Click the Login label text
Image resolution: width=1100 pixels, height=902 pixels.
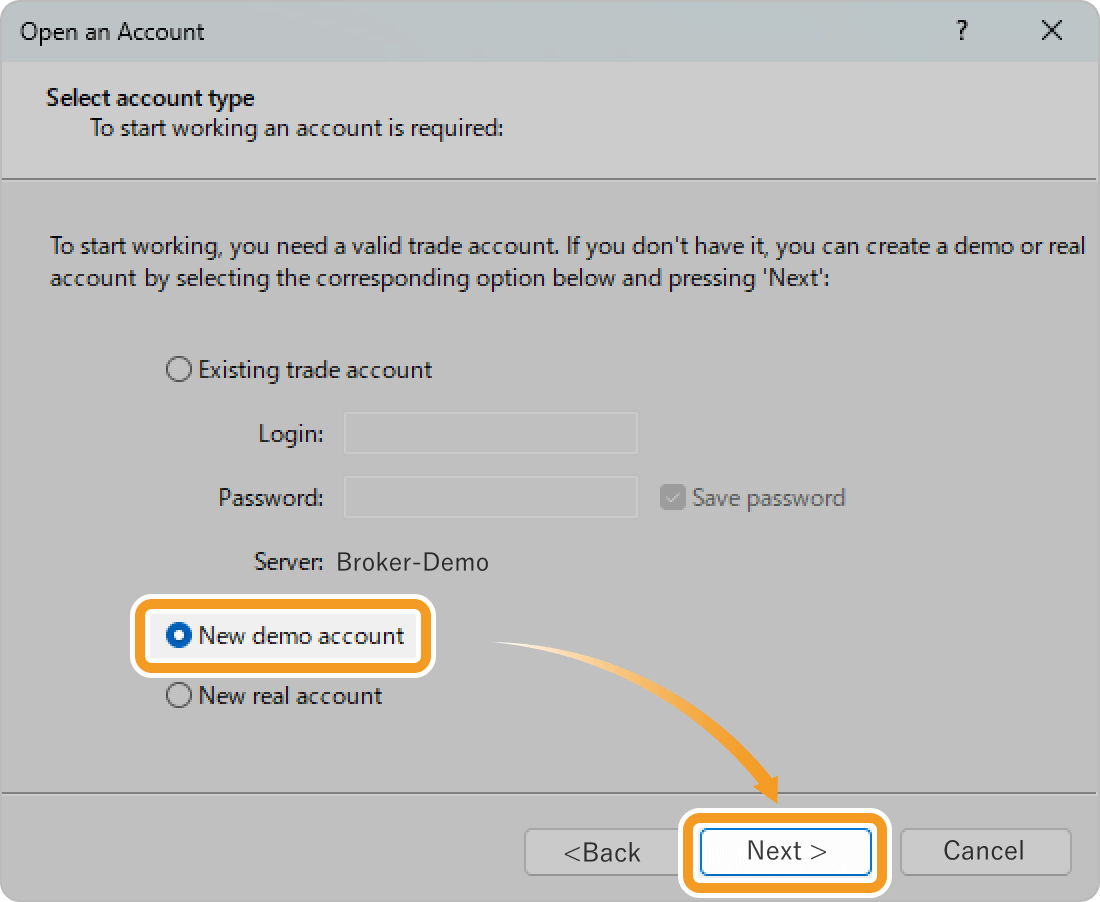291,434
